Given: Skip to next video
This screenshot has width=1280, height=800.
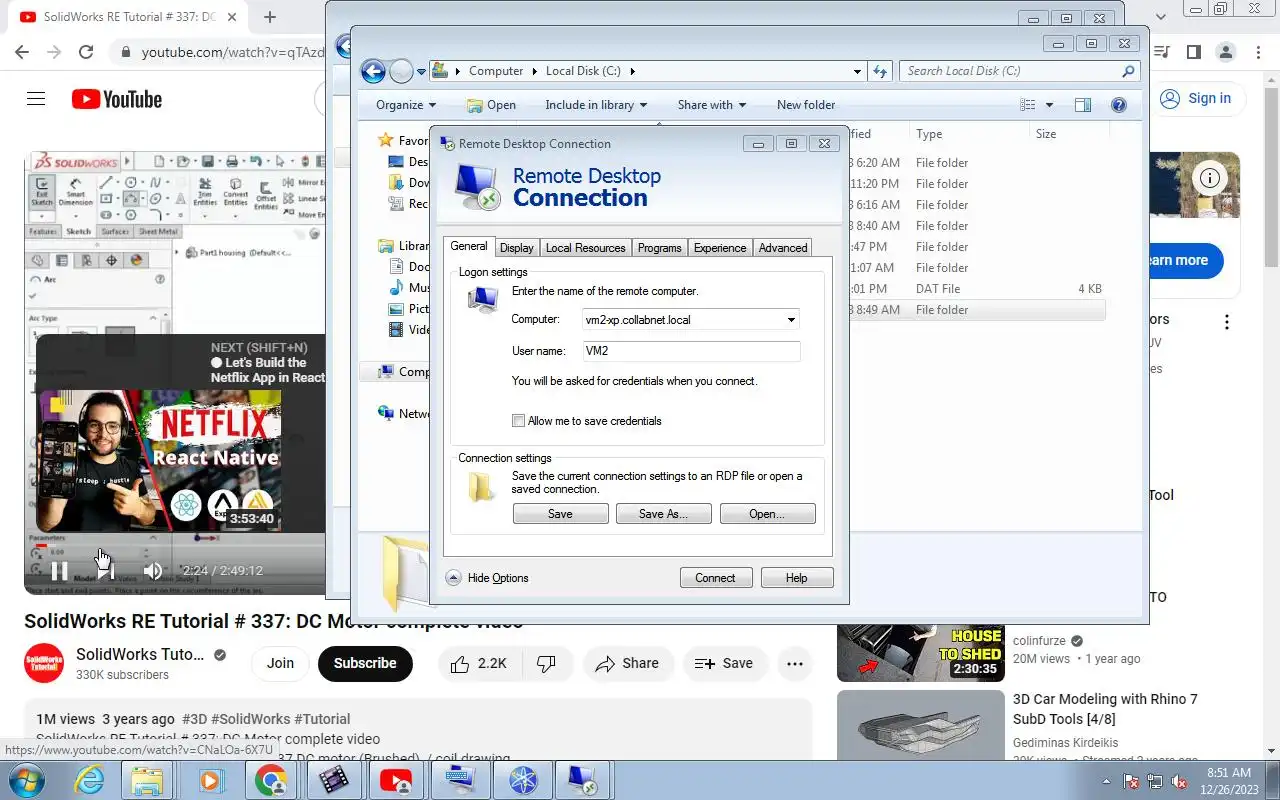Looking at the screenshot, I should pyautogui.click(x=106, y=571).
